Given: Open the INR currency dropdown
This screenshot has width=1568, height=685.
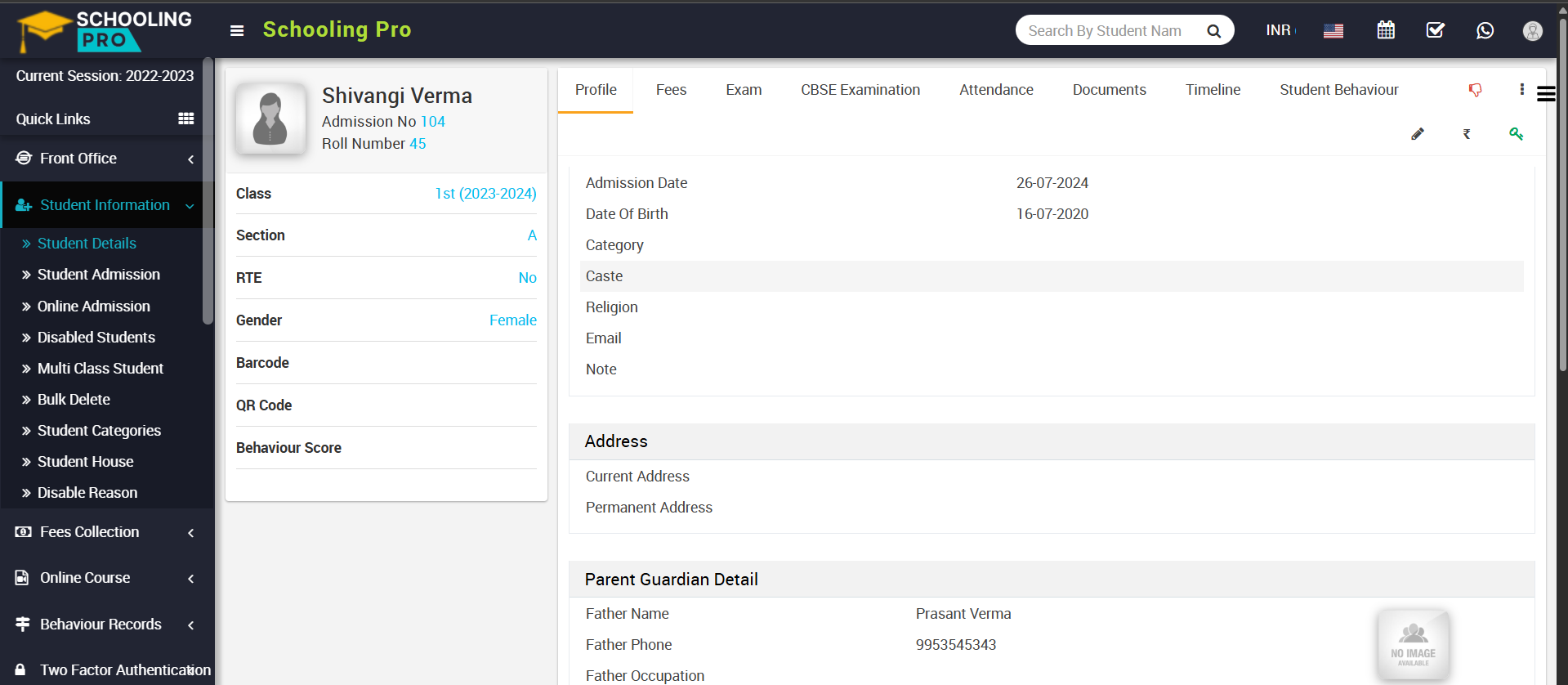Looking at the screenshot, I should (1280, 30).
